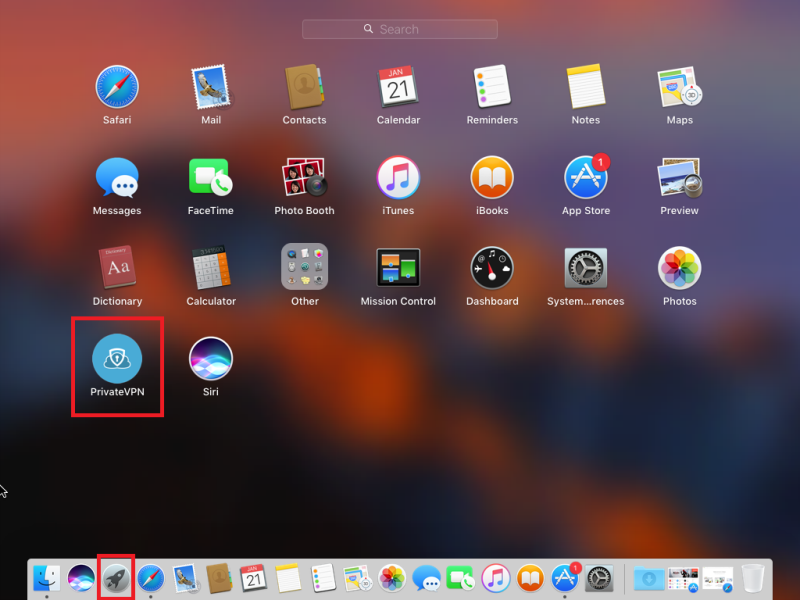Viewport: 800px width, 600px height.
Task: Launch Maps from the Launchpad grid
Action: (x=679, y=88)
